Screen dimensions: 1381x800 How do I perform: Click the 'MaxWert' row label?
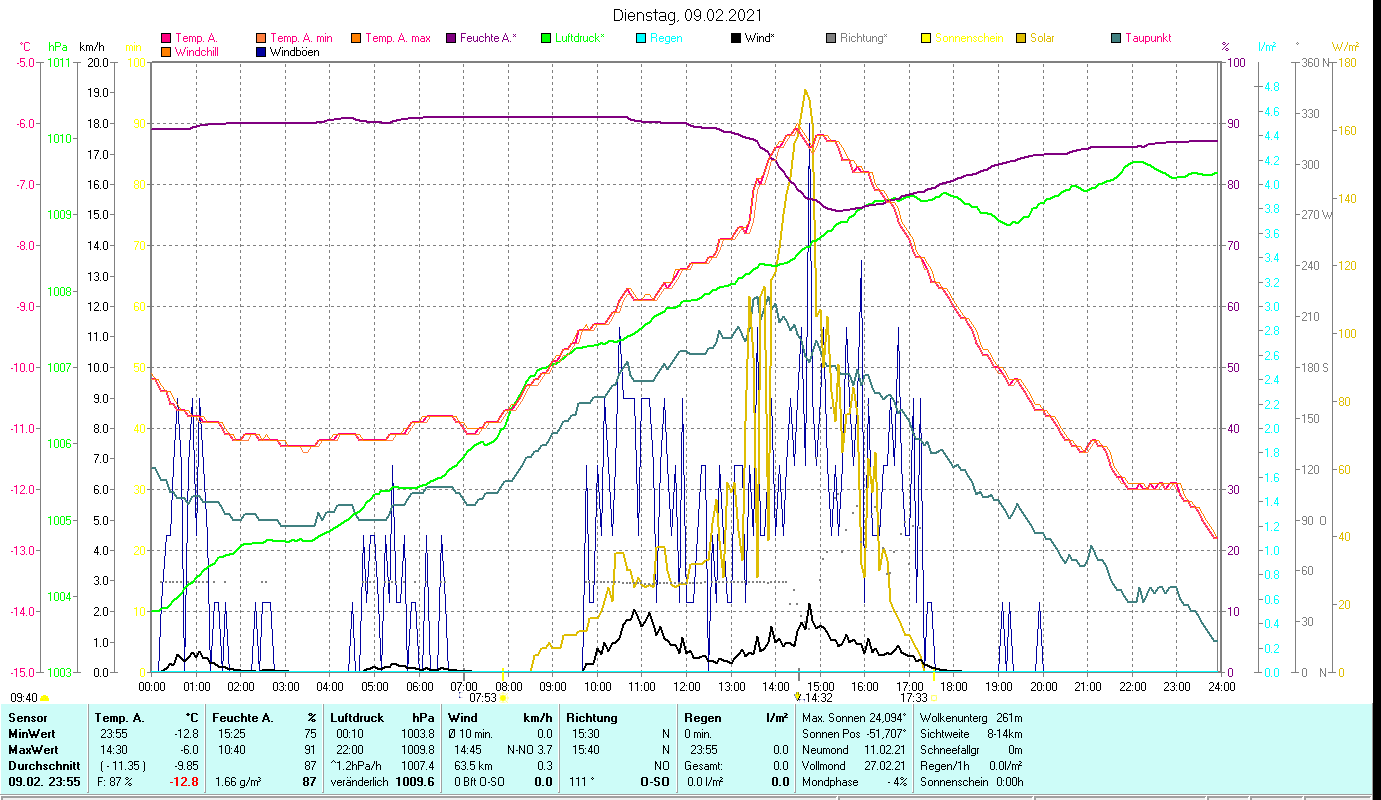tap(32, 750)
